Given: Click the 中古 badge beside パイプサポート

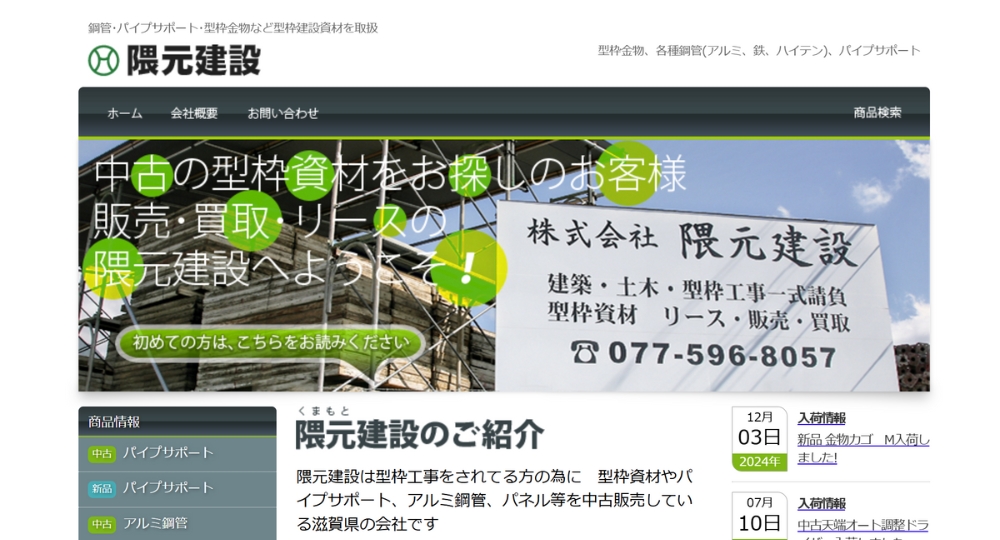Looking at the screenshot, I should pos(101,454).
